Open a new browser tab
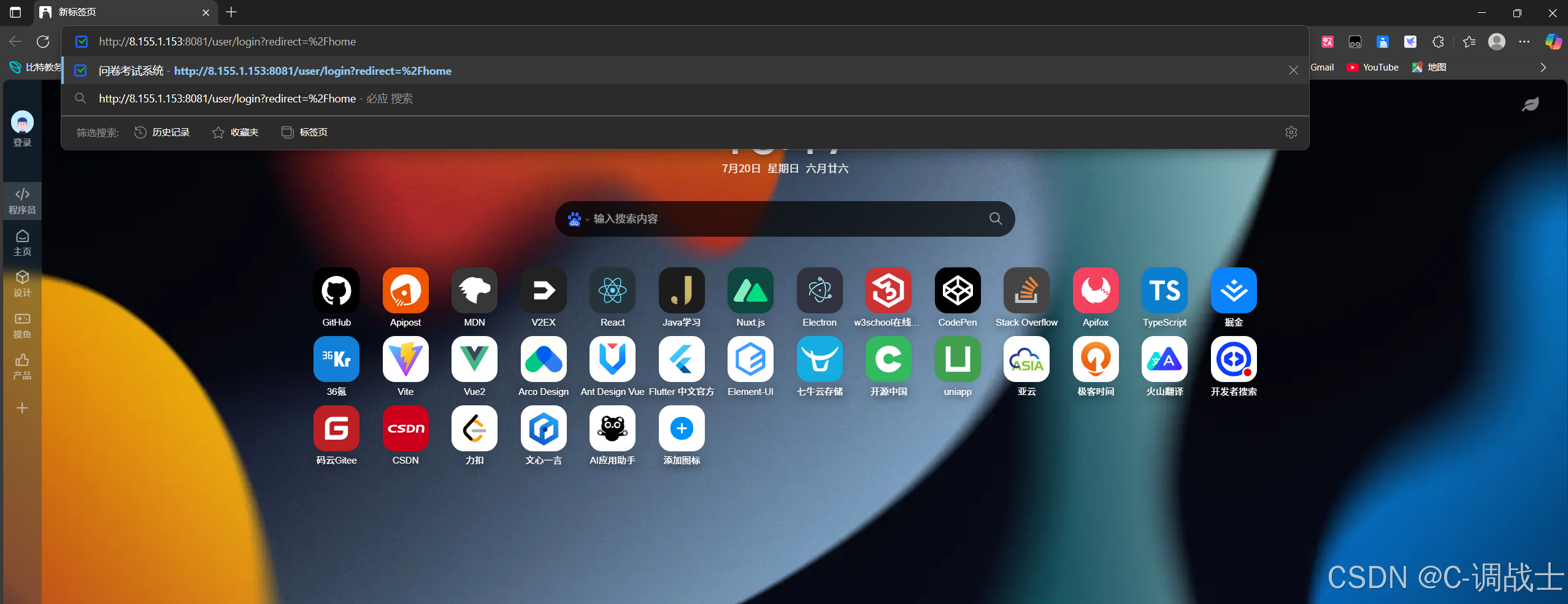This screenshot has width=1568, height=604. point(231,12)
